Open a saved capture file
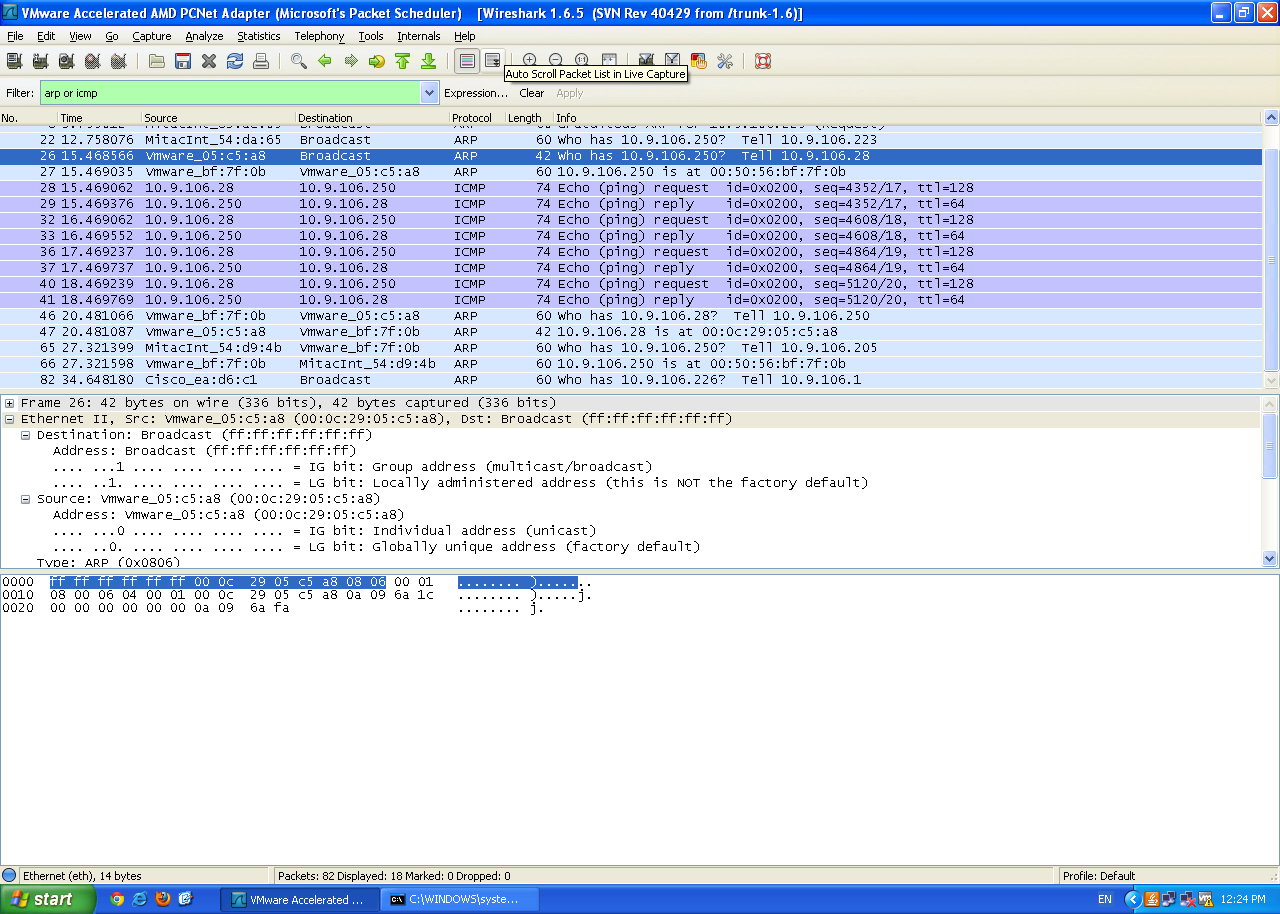The height and width of the screenshot is (914, 1280). (157, 60)
